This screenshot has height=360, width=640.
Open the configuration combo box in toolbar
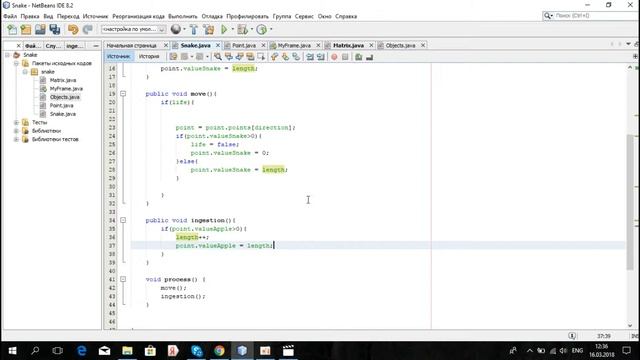133,29
